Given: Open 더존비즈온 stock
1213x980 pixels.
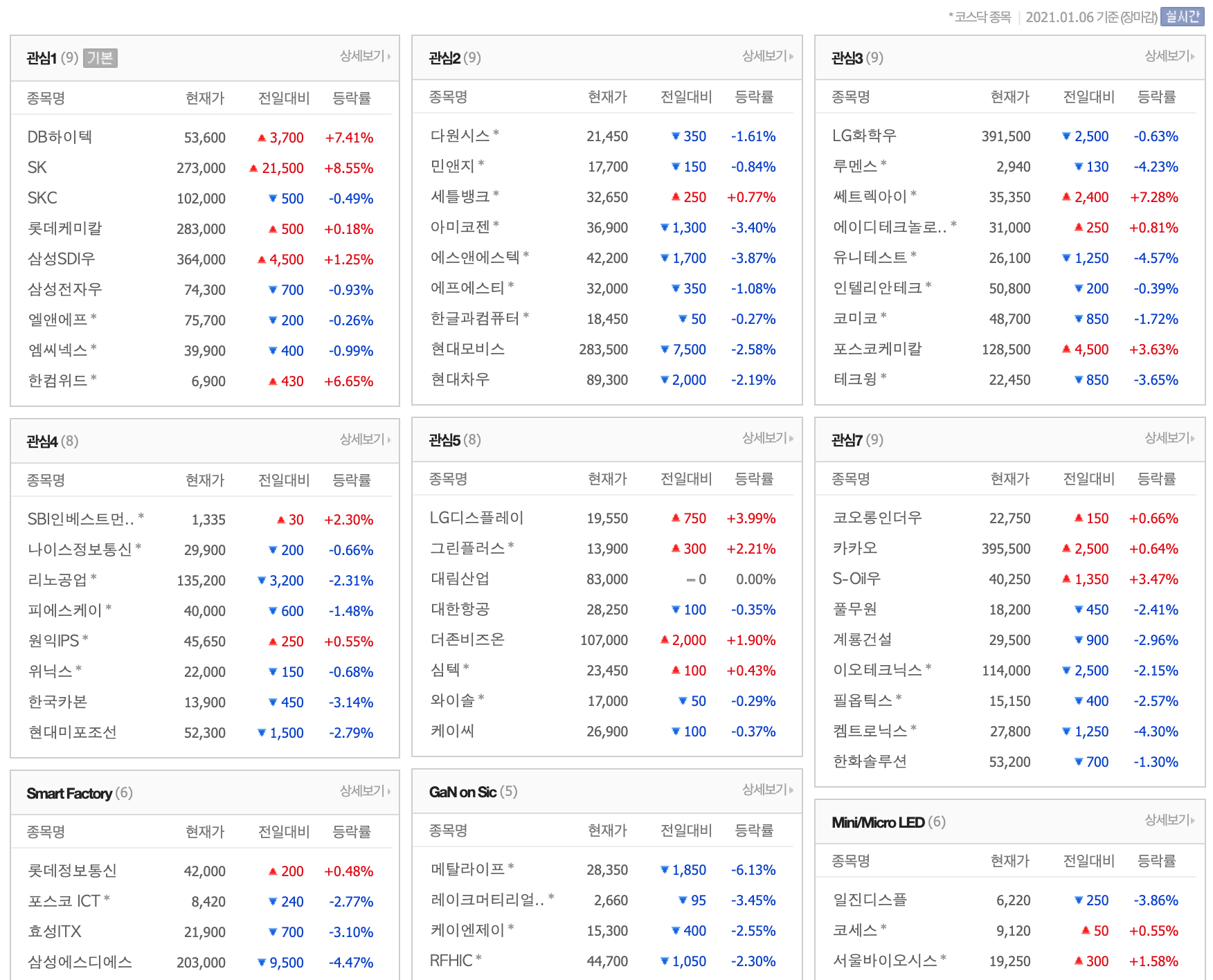Looking at the screenshot, I should click(468, 639).
